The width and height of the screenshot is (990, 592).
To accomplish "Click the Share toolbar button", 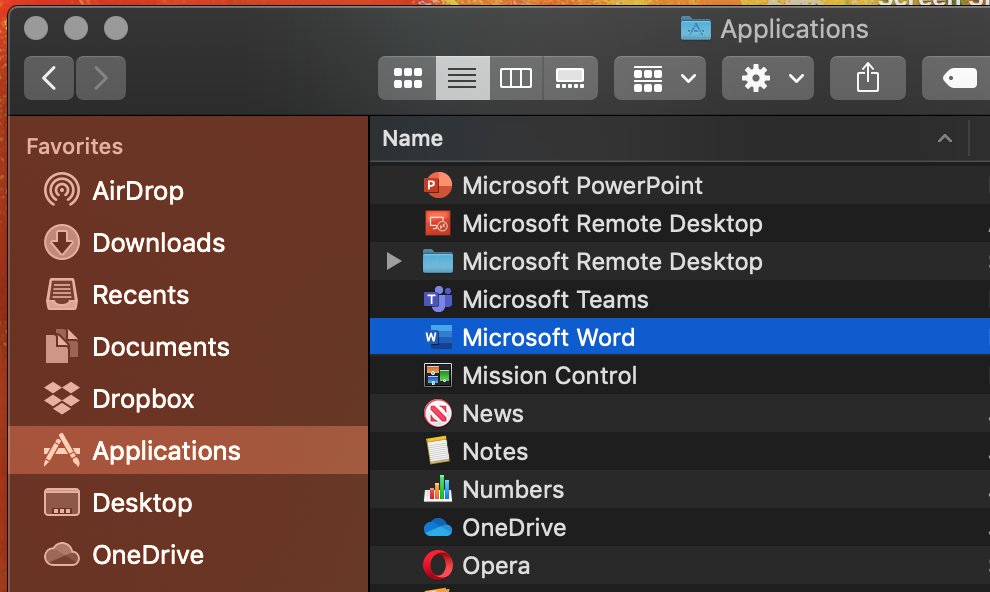I will pyautogui.click(x=868, y=78).
